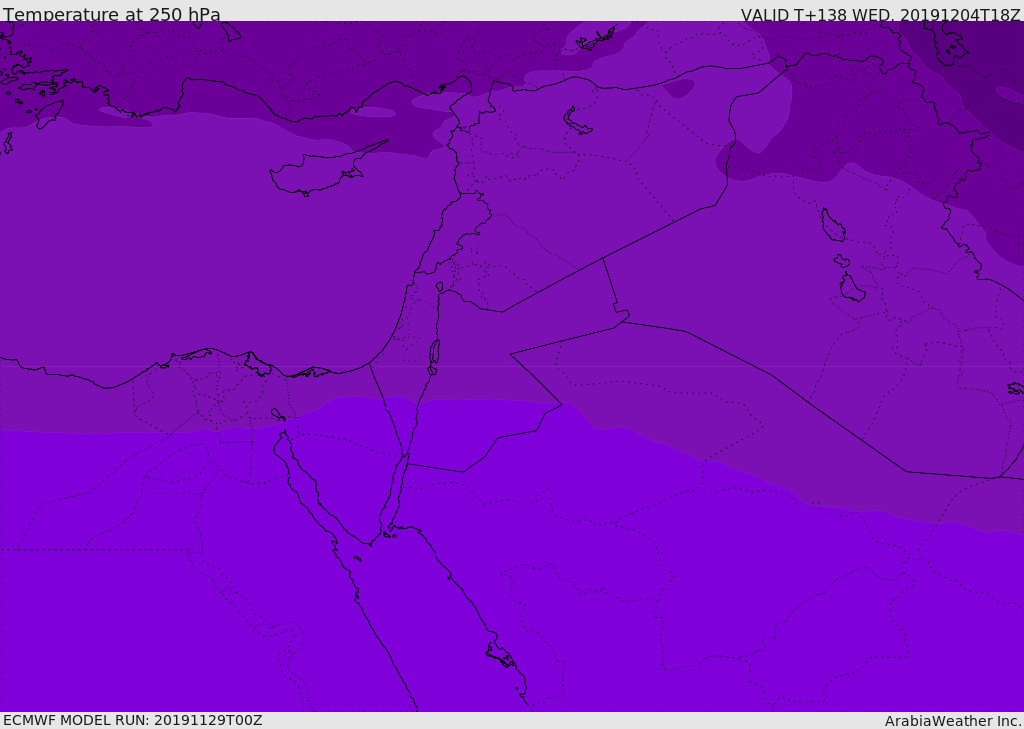Screen dimensions: 1024x729
Task: Click the 'VALID T+138 WED. 20191204T18Z' label
Action: click(880, 14)
